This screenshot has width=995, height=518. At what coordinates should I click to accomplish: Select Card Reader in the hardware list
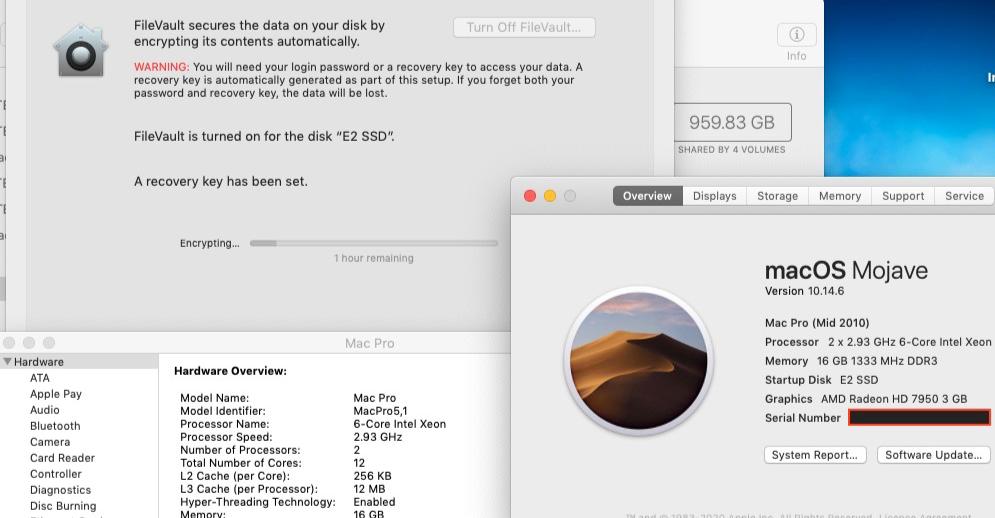point(62,458)
